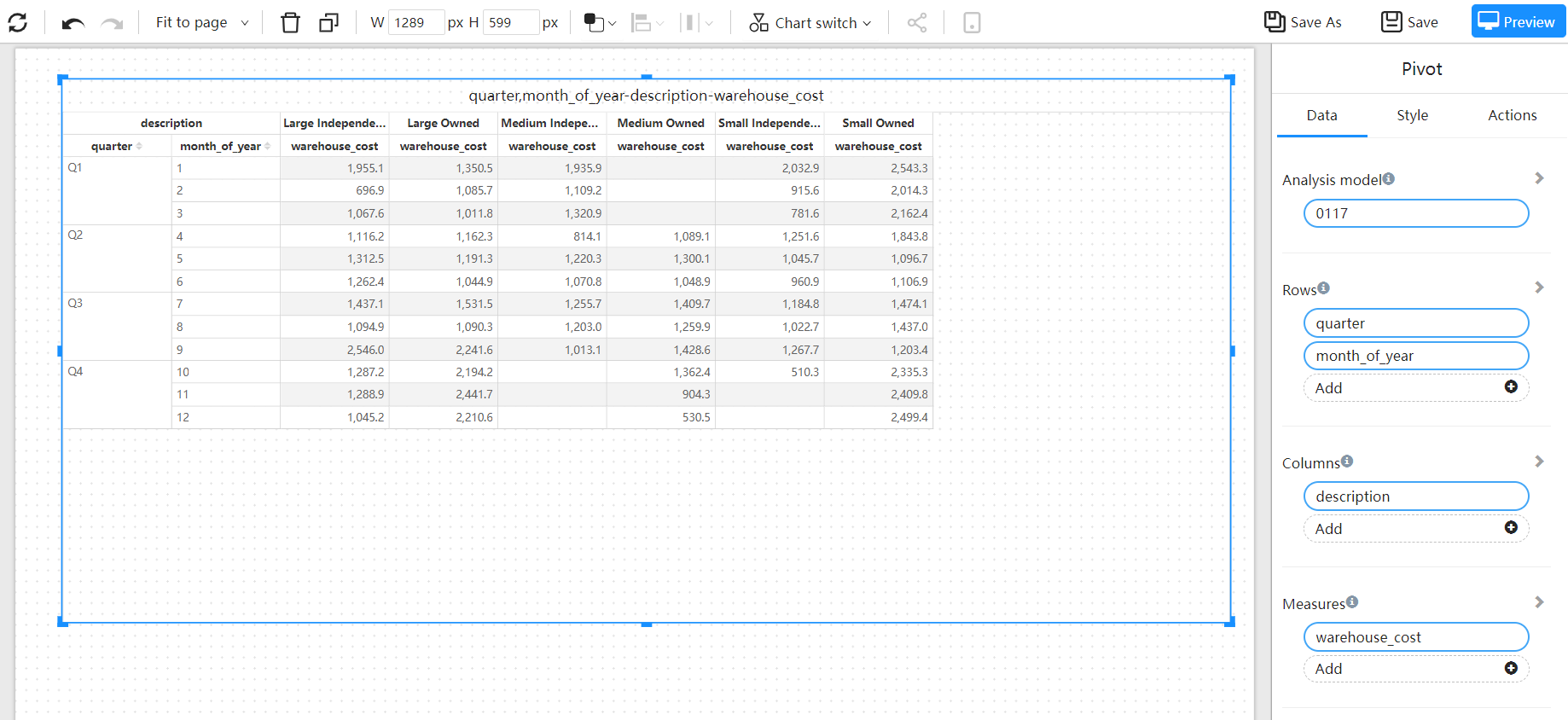Screen dimensions: 1568x720
Task: Switch to the Data tab
Action: pos(1321,115)
